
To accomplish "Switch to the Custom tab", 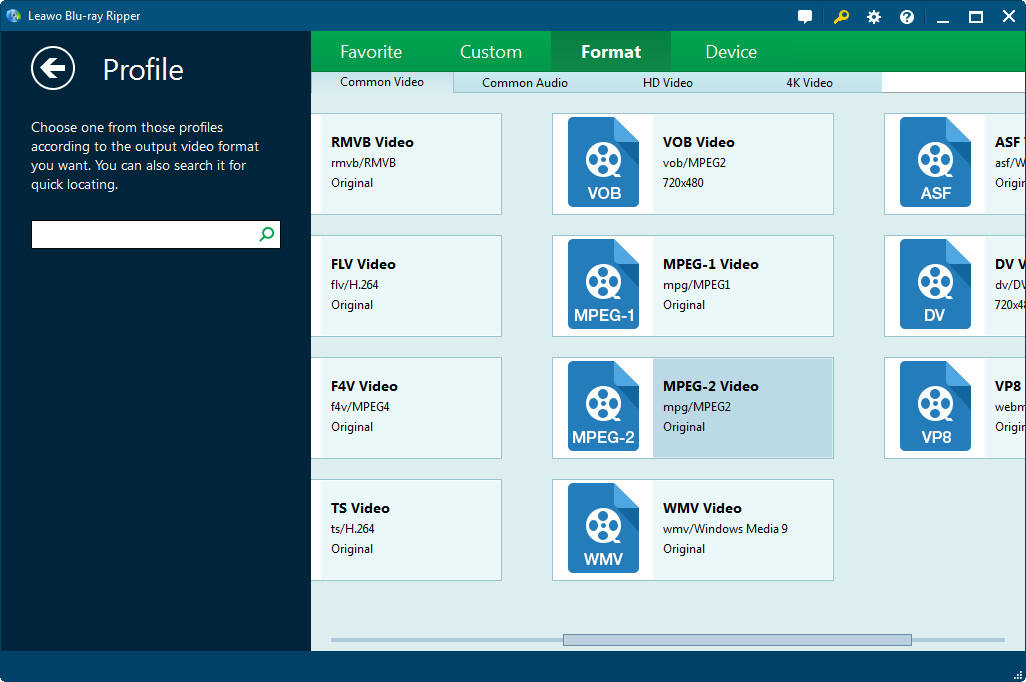I will click(491, 52).
